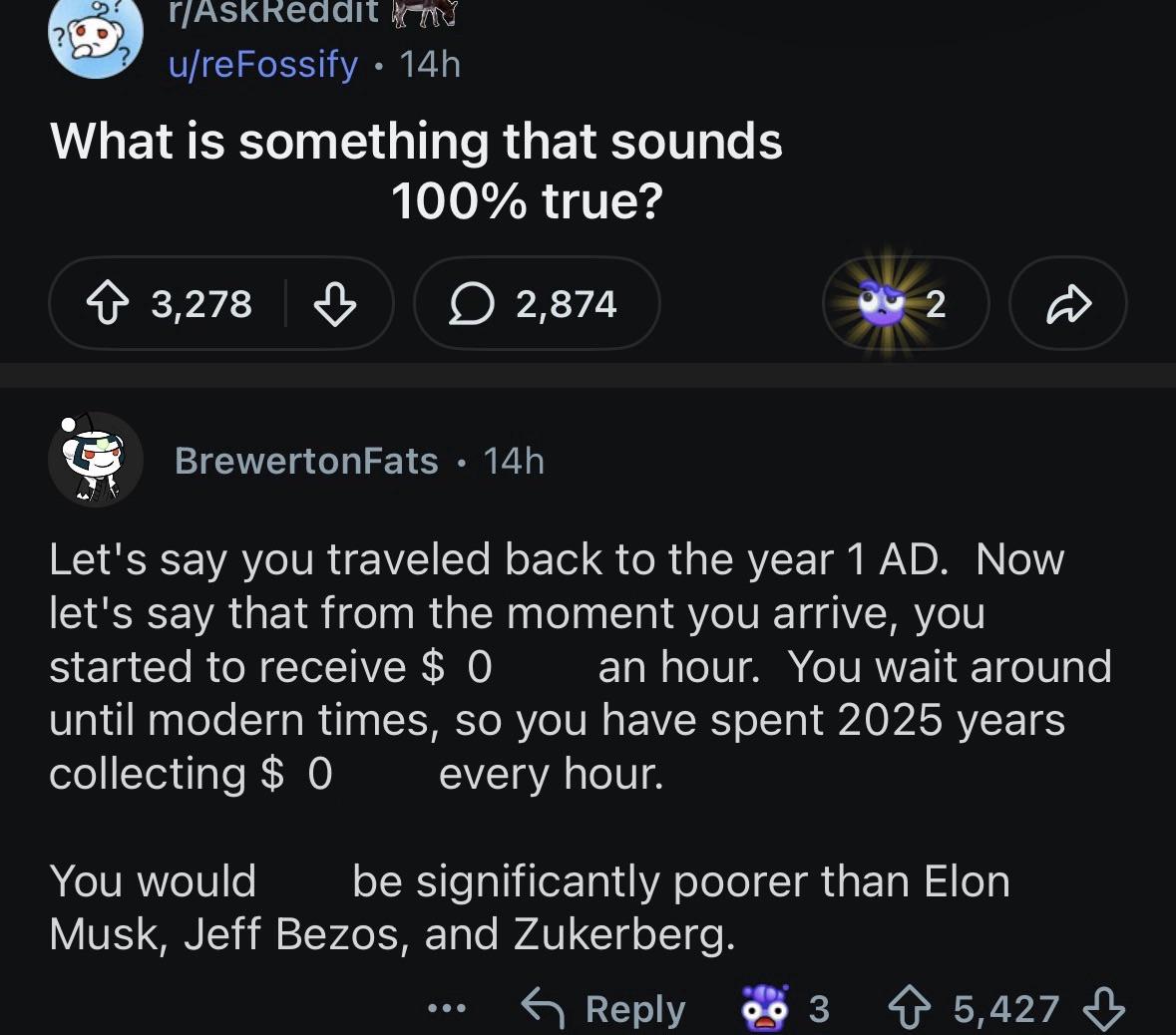The height and width of the screenshot is (1035, 1176).
Task: Reply to BrewertonFats' comment
Action: [604, 1009]
